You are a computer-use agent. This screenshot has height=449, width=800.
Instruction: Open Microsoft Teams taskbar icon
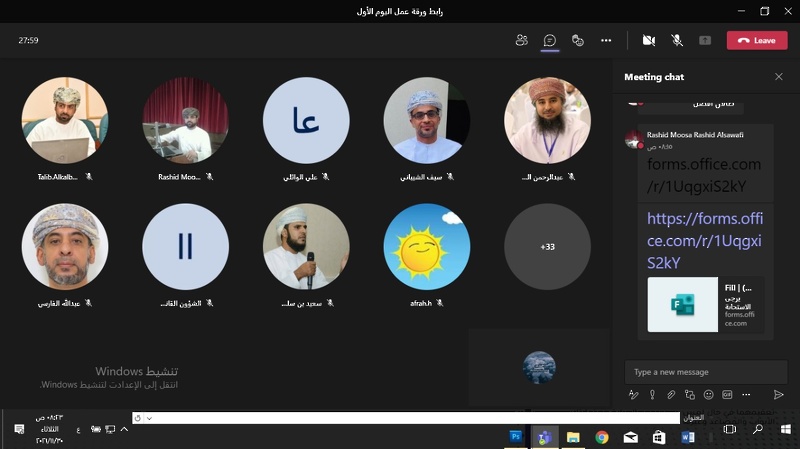point(545,437)
